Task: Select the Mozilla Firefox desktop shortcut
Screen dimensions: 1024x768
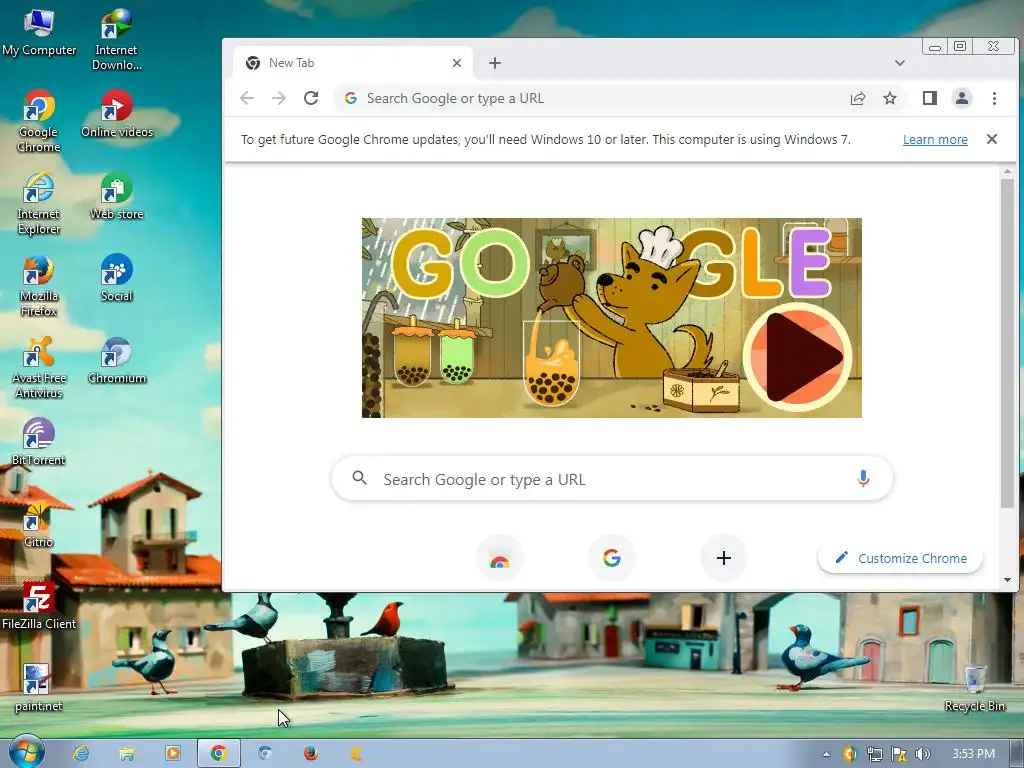Action: [39, 286]
